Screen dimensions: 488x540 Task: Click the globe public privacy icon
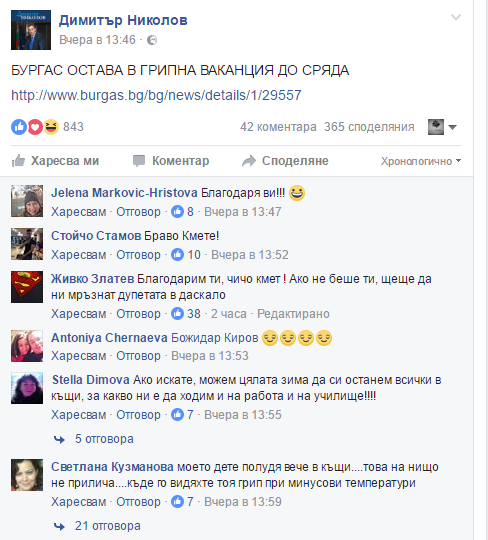click(152, 40)
